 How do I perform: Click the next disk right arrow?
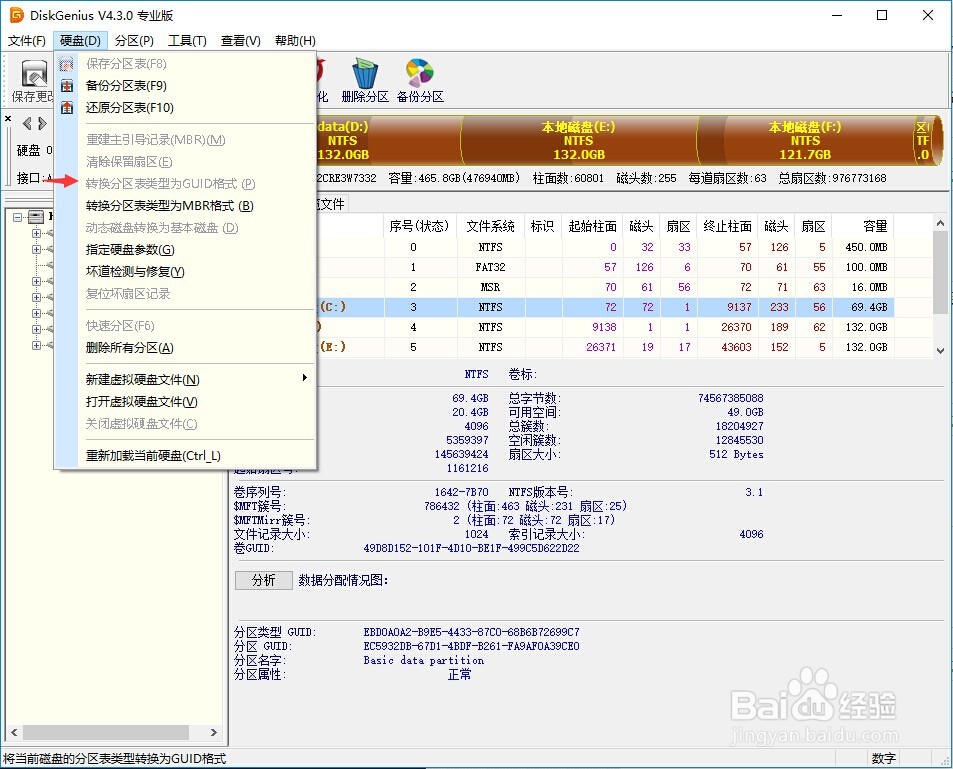pos(42,124)
